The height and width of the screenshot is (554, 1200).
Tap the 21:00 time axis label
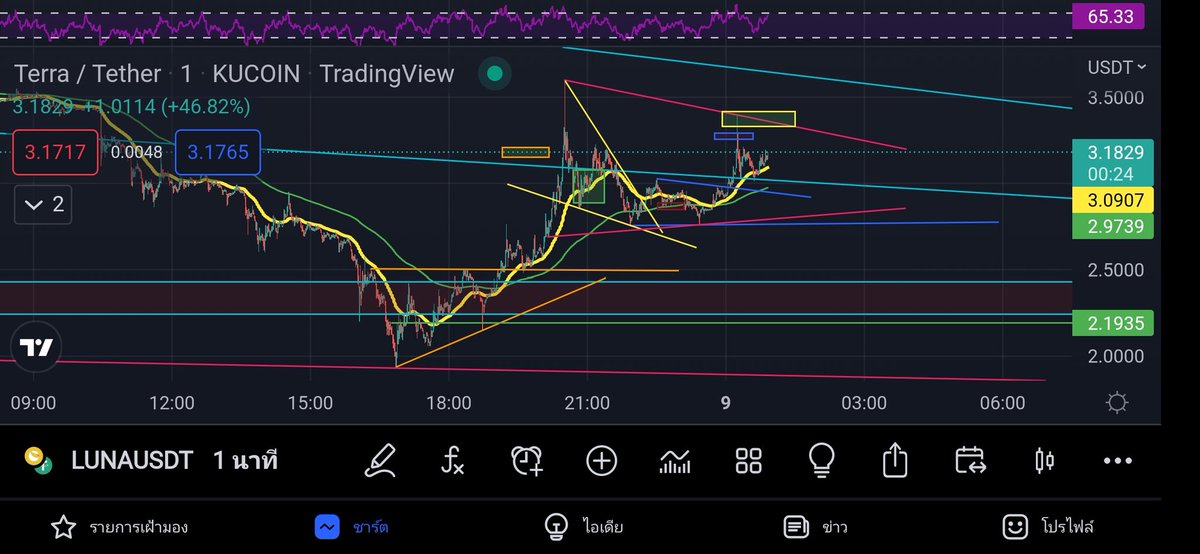[587, 402]
